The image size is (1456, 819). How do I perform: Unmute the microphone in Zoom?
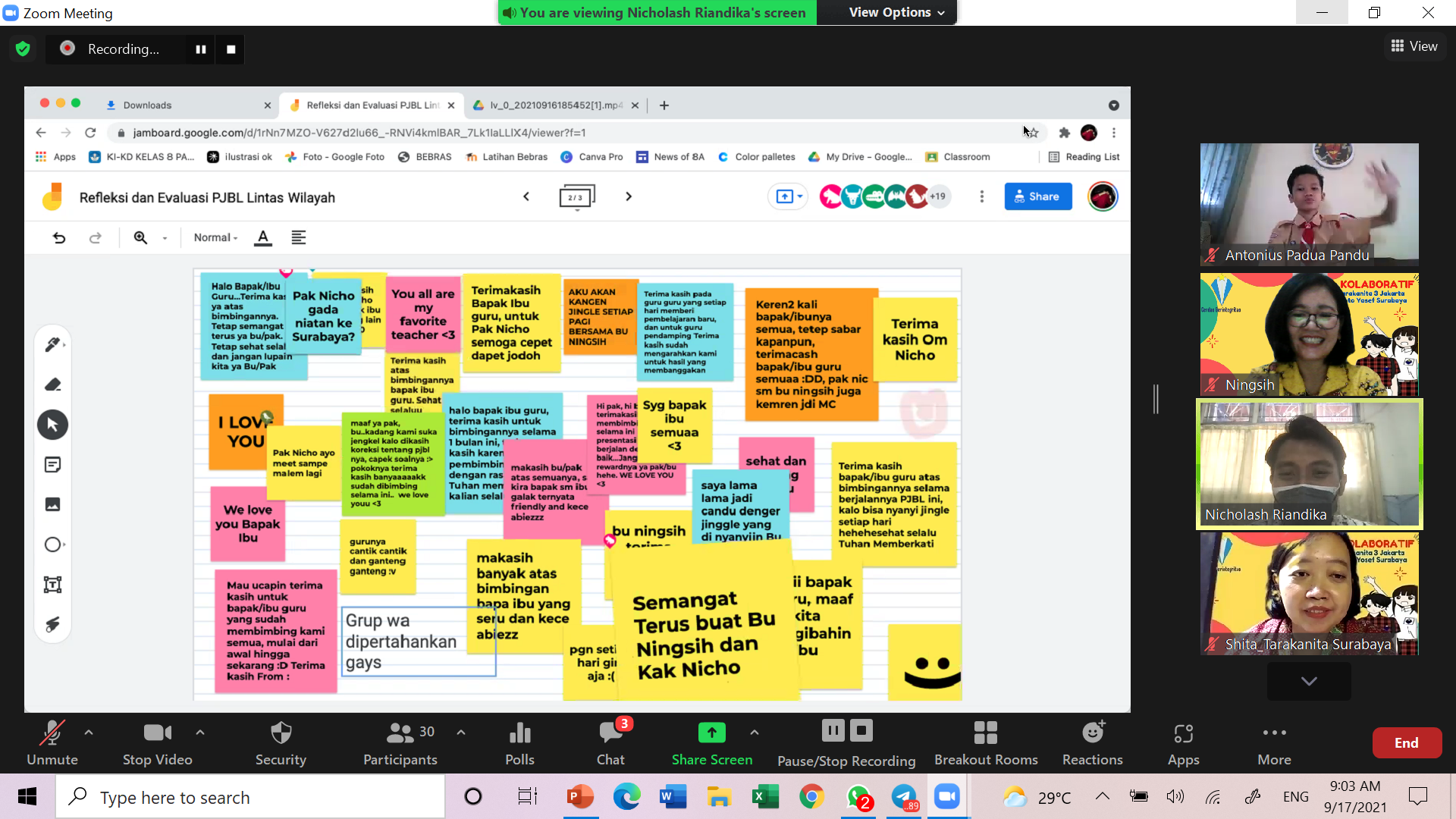tap(52, 743)
